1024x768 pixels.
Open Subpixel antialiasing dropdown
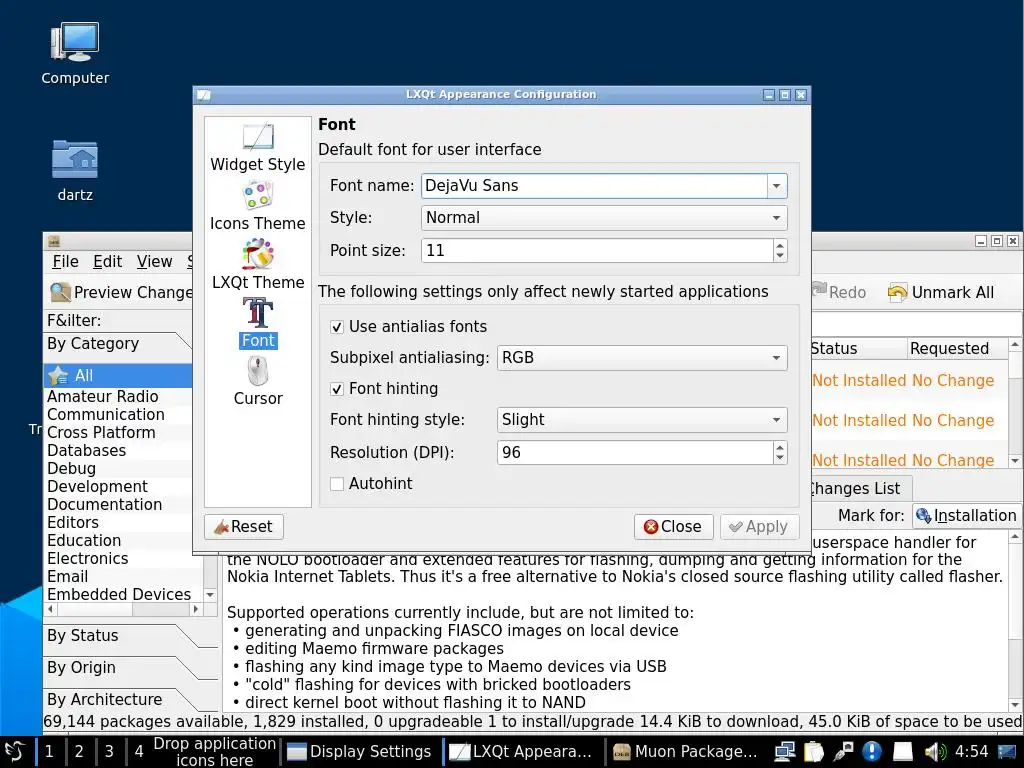pyautogui.click(x=642, y=358)
